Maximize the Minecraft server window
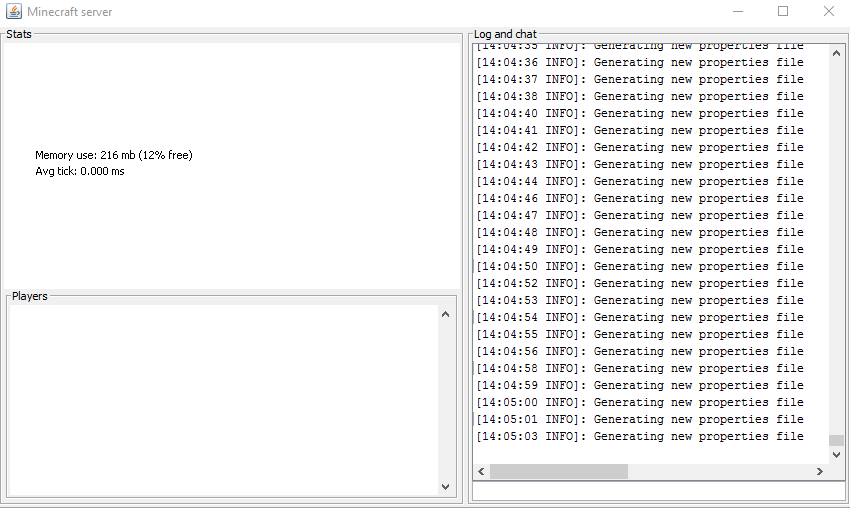Image resolution: width=850 pixels, height=508 pixels. click(783, 11)
